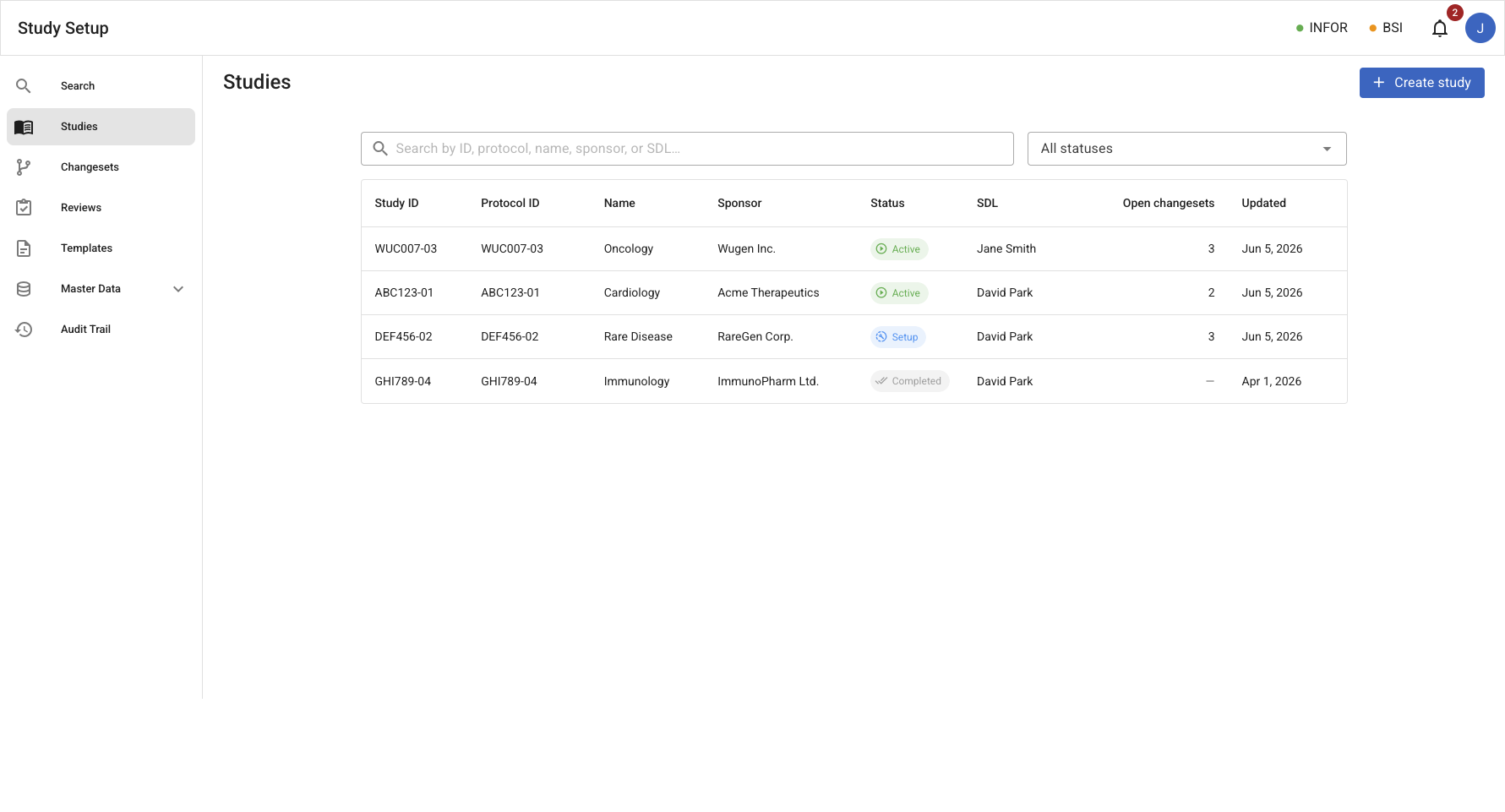Viewport: 1505px width, 812px height.
Task: Click open changesets count 2
Action: tap(1211, 293)
